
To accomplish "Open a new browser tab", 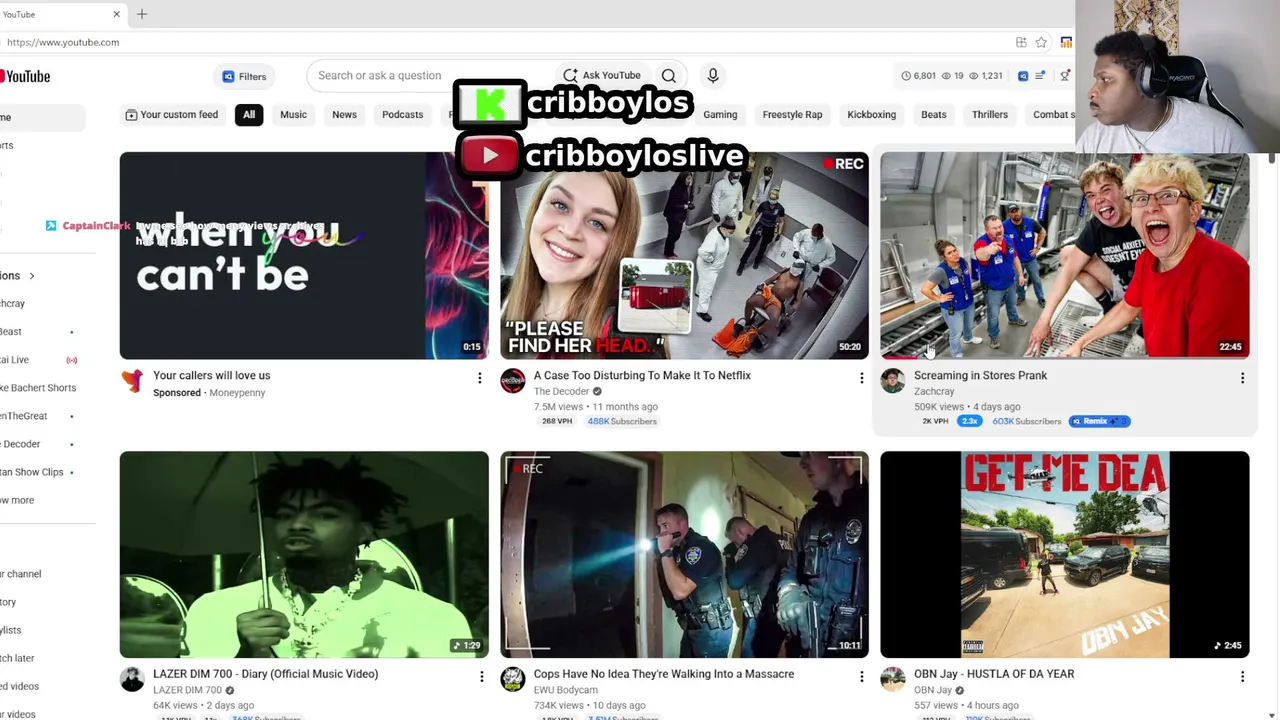I will pyautogui.click(x=142, y=14).
